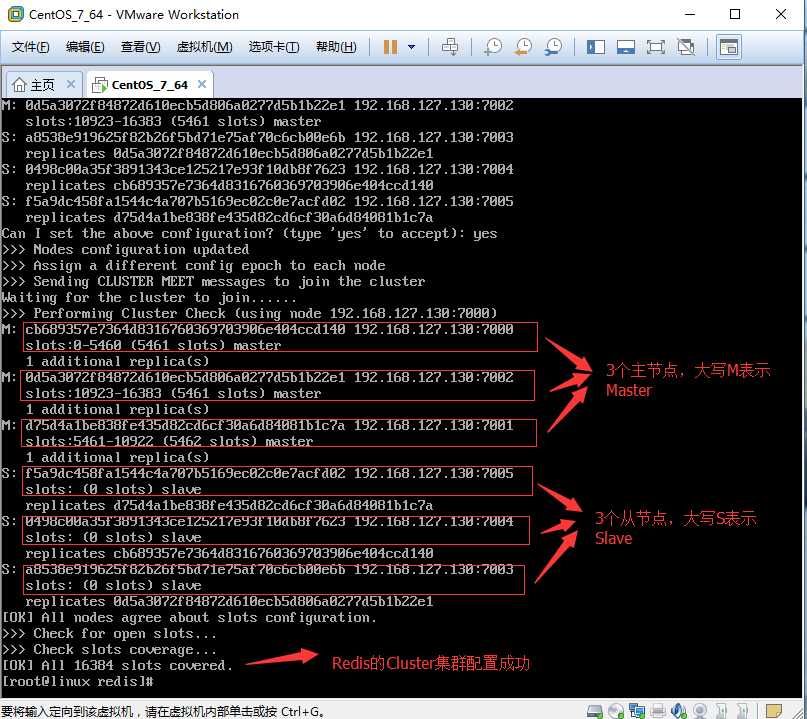Click '>>> Nodes configuration updated' line
The image size is (807, 719).
pyautogui.click(x=125, y=250)
